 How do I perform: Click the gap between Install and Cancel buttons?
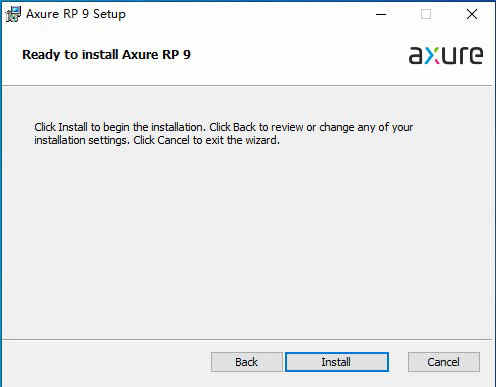[x=398, y=362]
